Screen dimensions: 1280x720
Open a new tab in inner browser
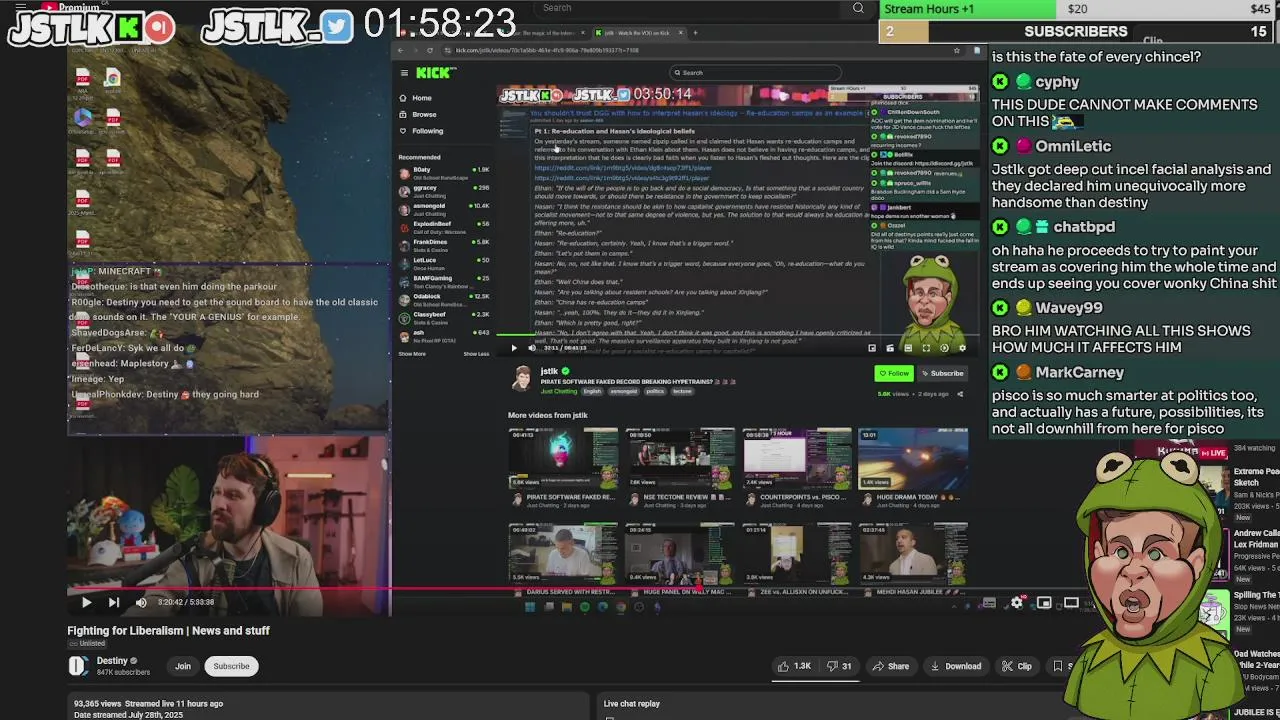pos(695,33)
